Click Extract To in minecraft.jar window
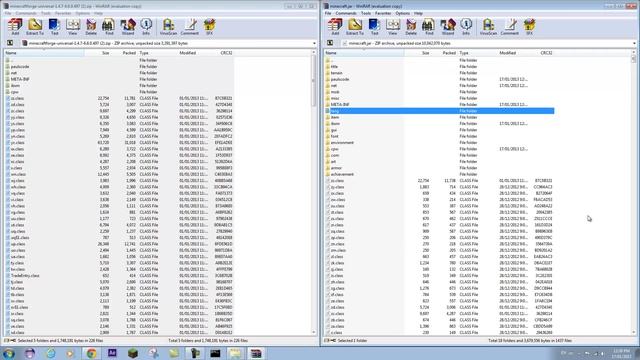The image size is (640, 360). coord(355,27)
